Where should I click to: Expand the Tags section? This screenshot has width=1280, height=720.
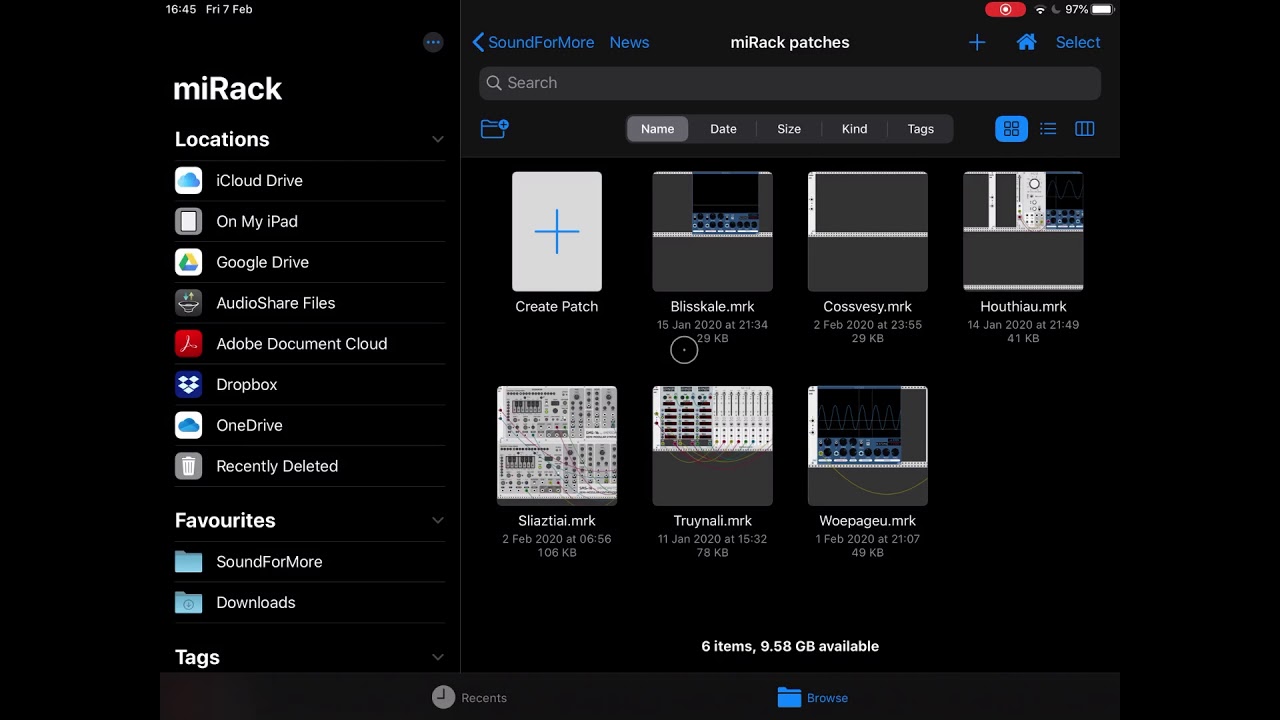[437, 657]
